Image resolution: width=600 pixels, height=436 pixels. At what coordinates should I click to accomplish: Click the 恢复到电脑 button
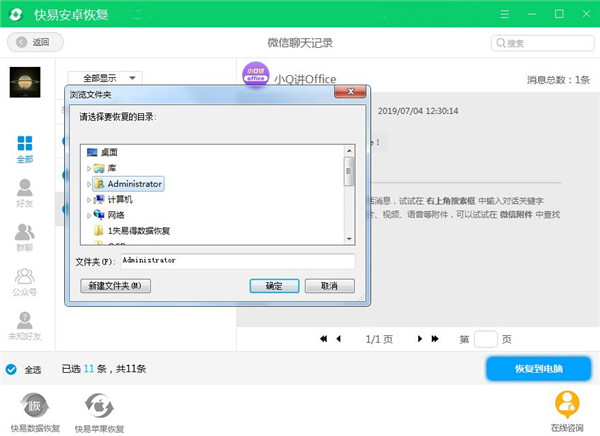click(538, 369)
